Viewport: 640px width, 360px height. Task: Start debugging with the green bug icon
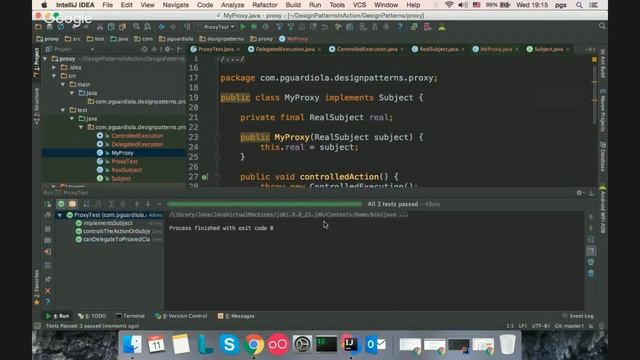[x=254, y=27]
